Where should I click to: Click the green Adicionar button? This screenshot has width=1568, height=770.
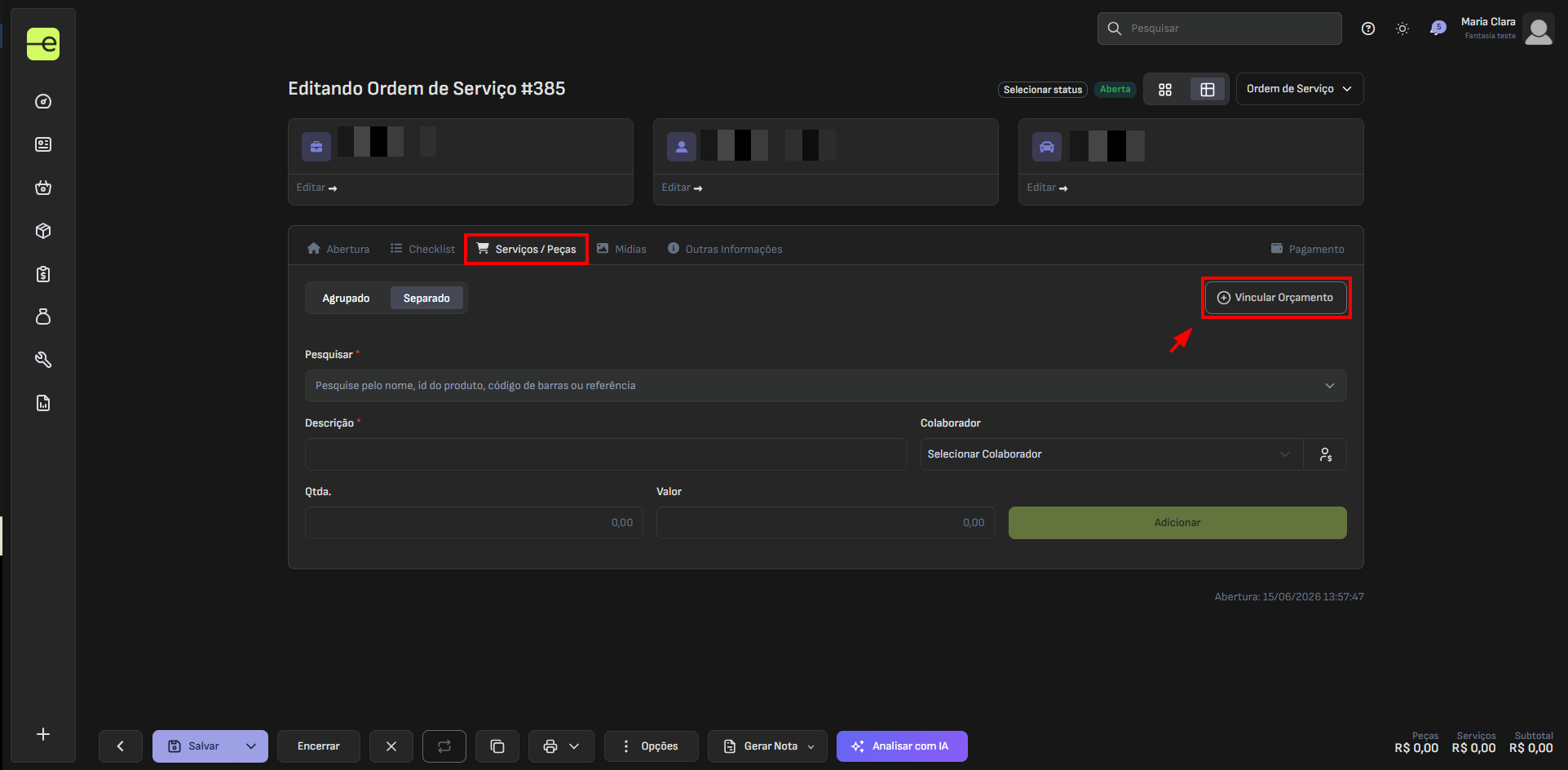click(1177, 523)
